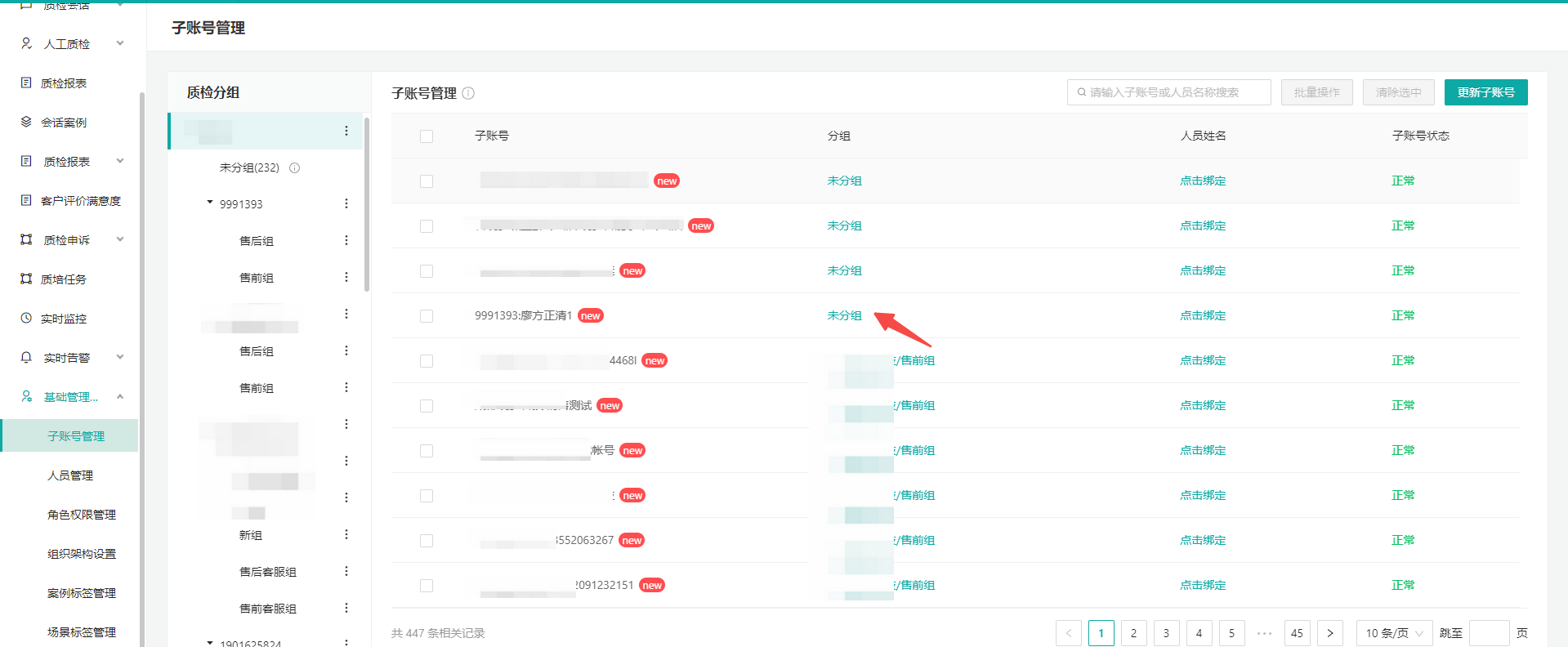The width and height of the screenshot is (1568, 647).
Task: Open the 10 条/页 page-size dropdown
Action: [x=1395, y=633]
